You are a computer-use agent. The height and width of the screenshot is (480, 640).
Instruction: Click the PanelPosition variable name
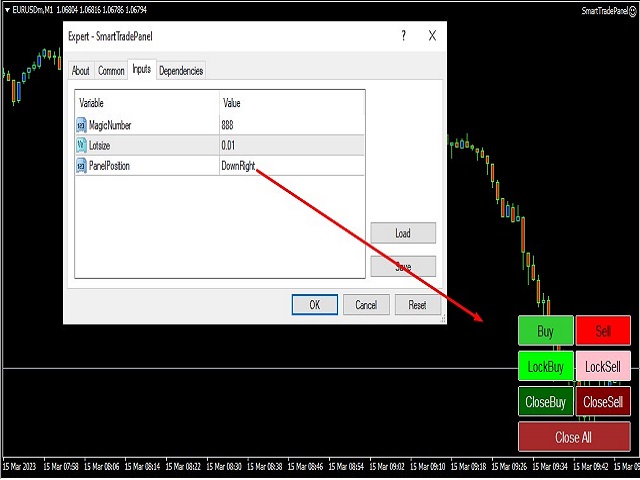tap(109, 166)
